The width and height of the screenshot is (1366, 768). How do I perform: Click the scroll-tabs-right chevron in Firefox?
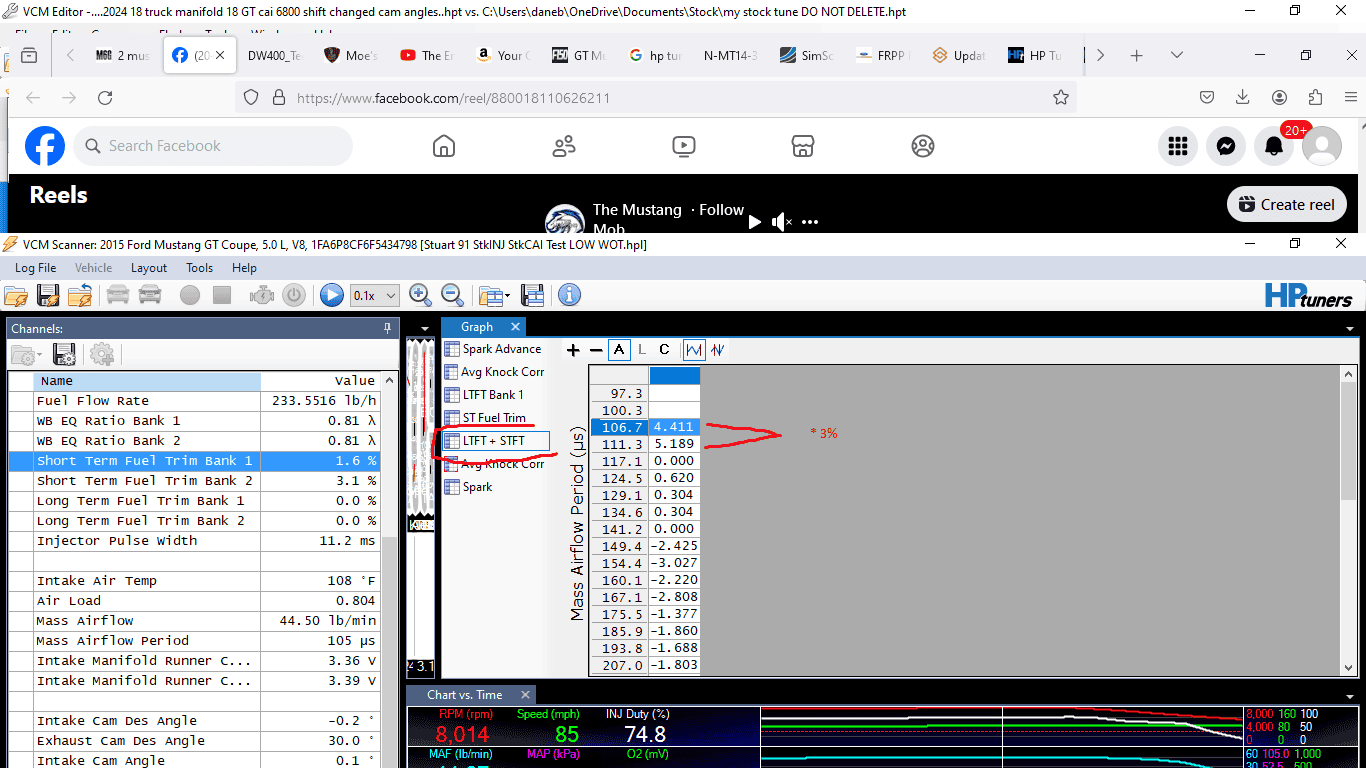click(x=1100, y=55)
